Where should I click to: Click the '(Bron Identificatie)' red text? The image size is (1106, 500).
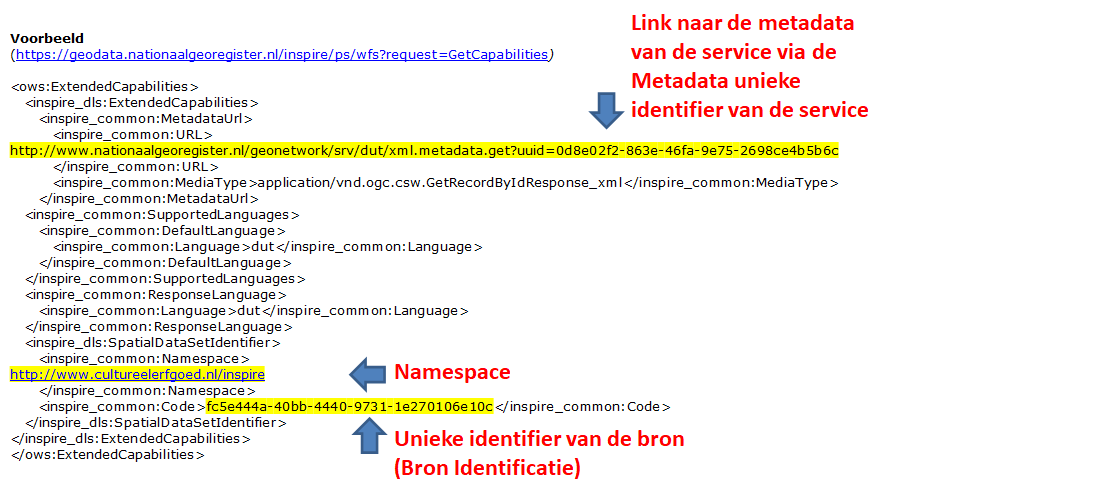pyautogui.click(x=487, y=468)
